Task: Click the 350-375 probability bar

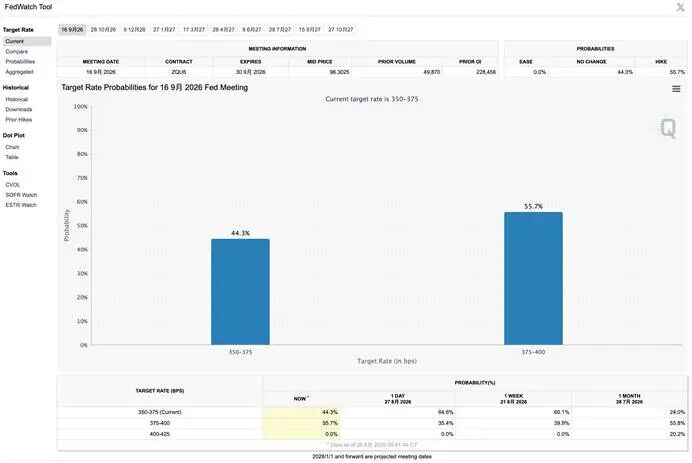Action: 241,292
